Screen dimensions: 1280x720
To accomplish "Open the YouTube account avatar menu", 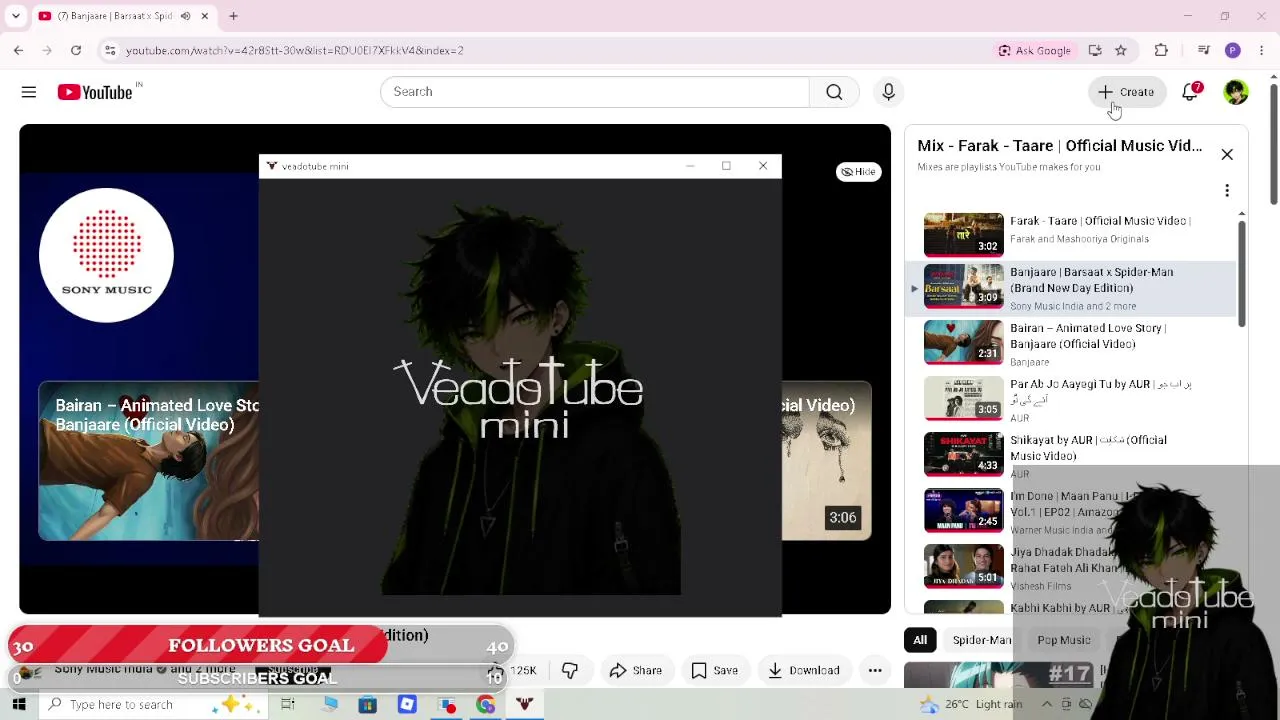I will pos(1236,92).
